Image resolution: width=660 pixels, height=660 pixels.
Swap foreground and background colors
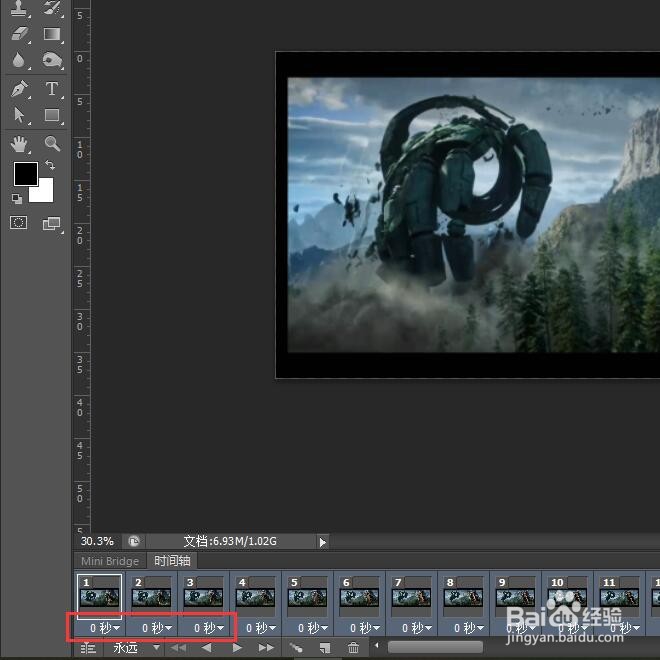click(x=50, y=165)
